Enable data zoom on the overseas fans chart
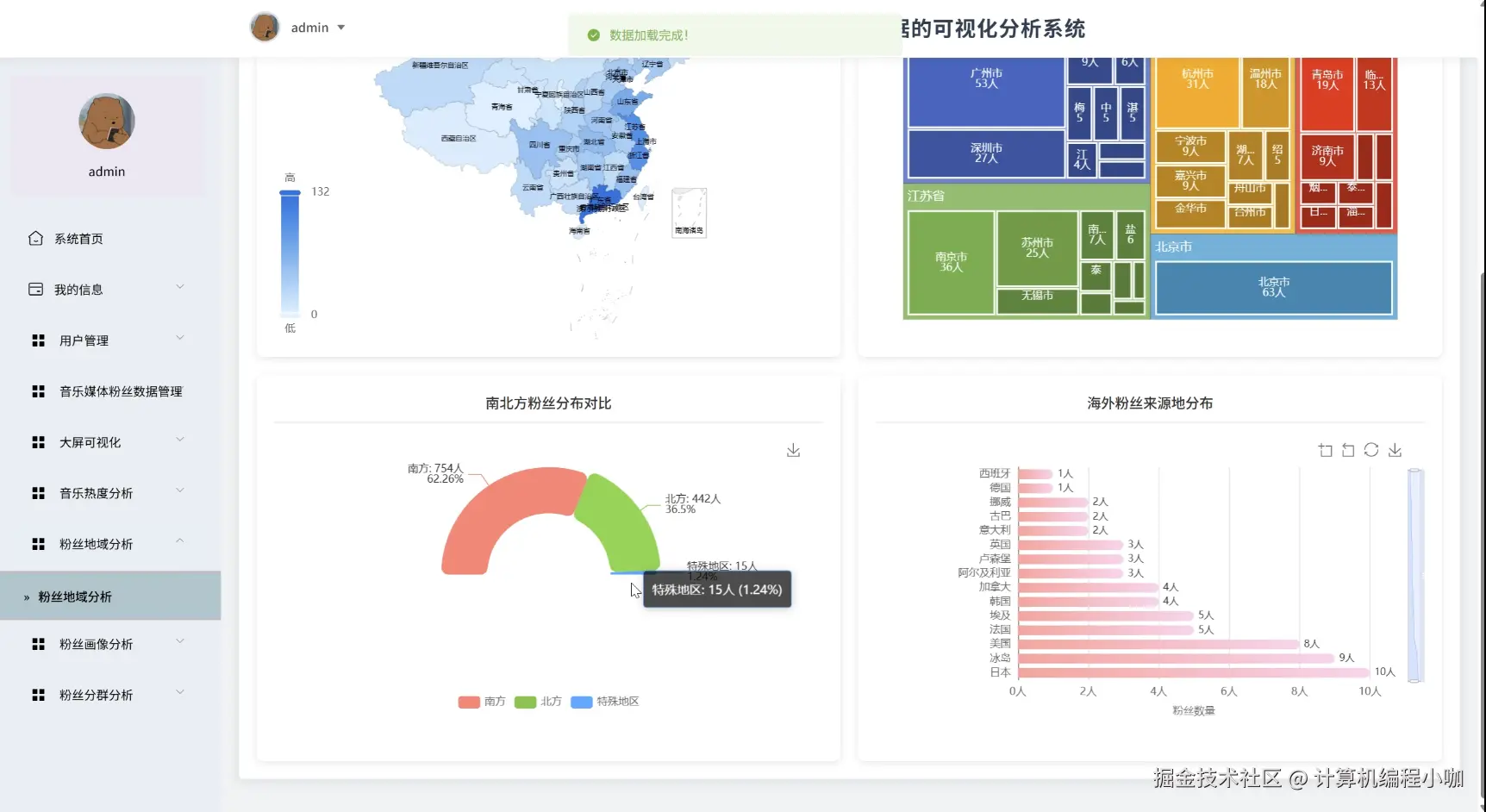This screenshot has height=812, width=1486. click(1326, 450)
